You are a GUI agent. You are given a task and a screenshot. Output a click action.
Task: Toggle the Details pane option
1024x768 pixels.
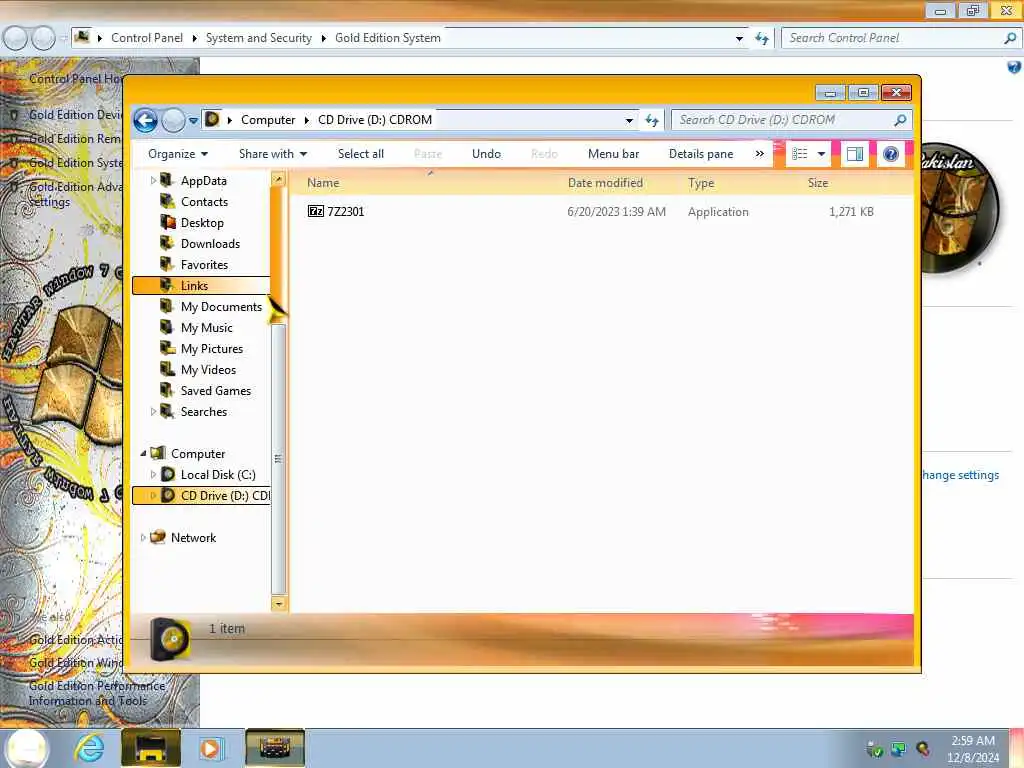tap(701, 154)
